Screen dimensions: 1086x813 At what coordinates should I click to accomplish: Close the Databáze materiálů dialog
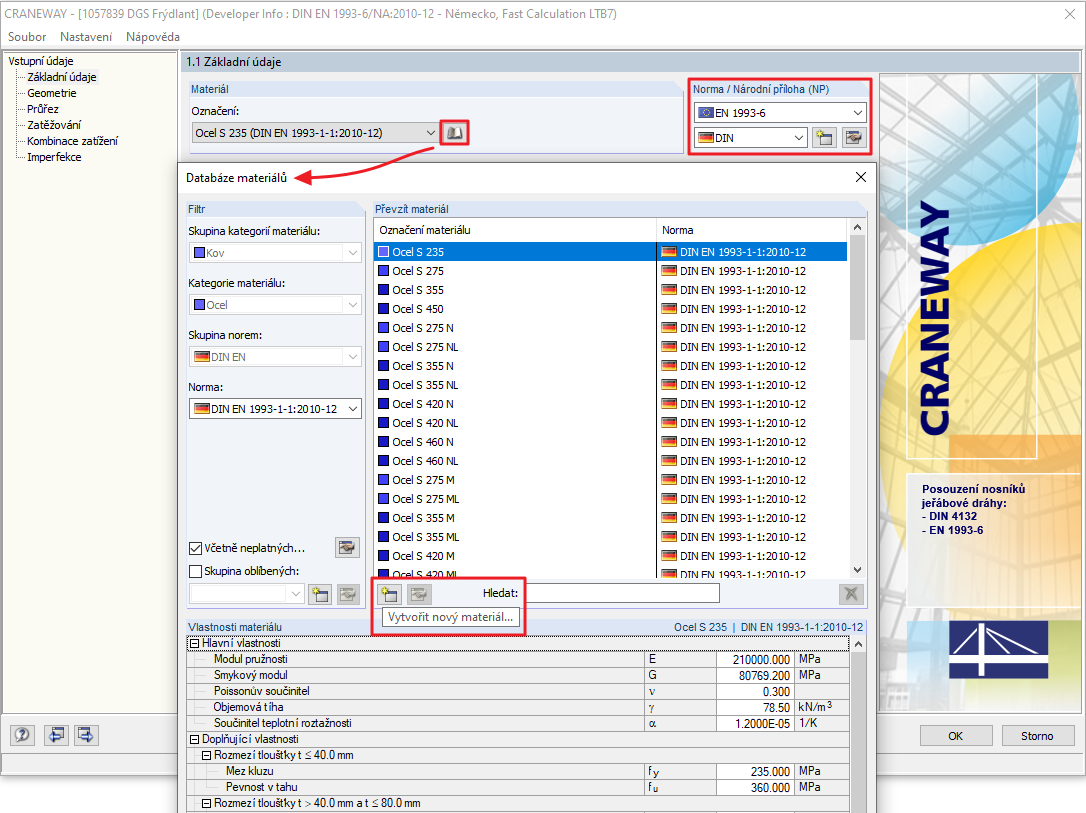(861, 177)
